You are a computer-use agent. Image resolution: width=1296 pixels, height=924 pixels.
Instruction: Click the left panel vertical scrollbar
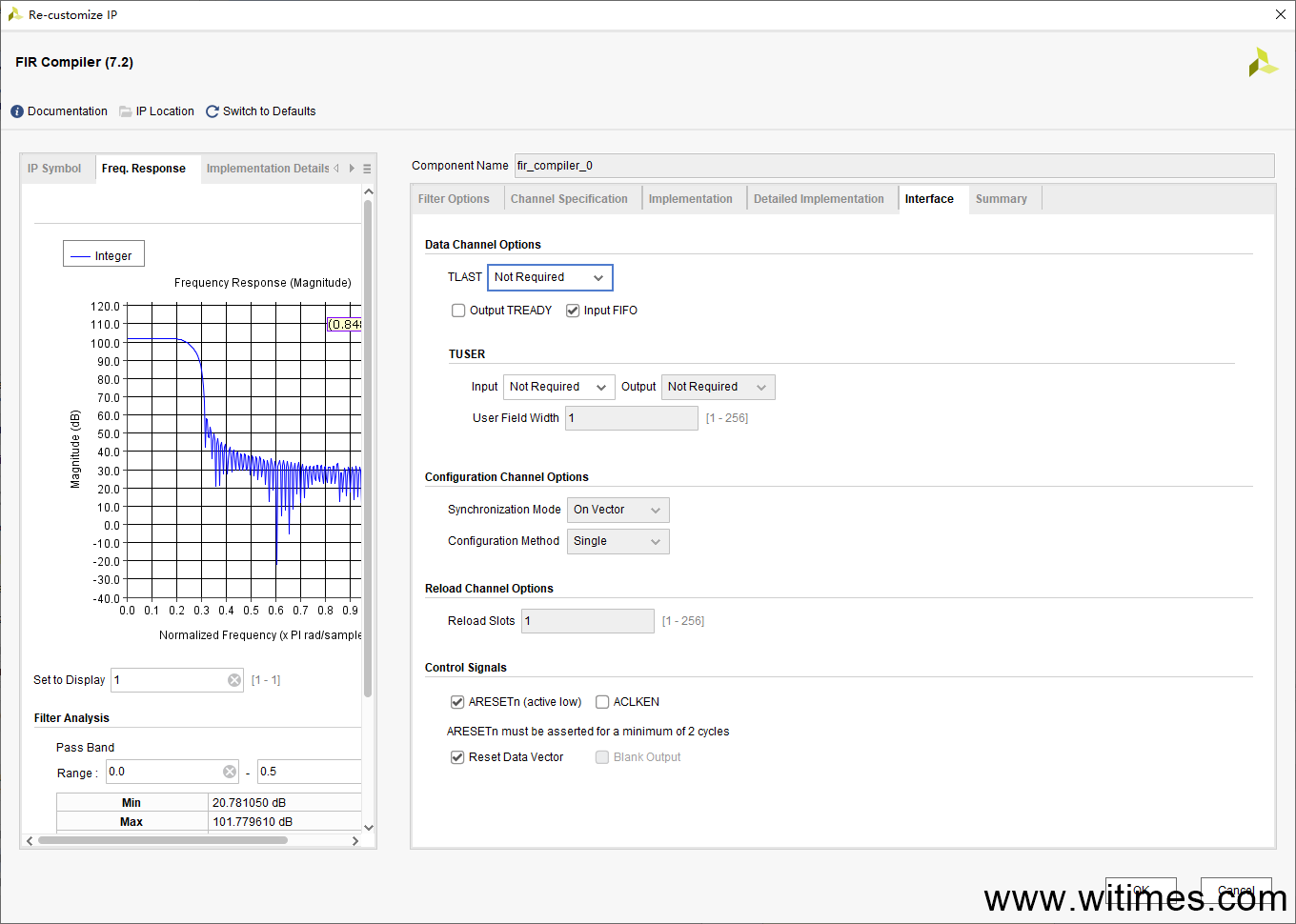click(x=368, y=448)
